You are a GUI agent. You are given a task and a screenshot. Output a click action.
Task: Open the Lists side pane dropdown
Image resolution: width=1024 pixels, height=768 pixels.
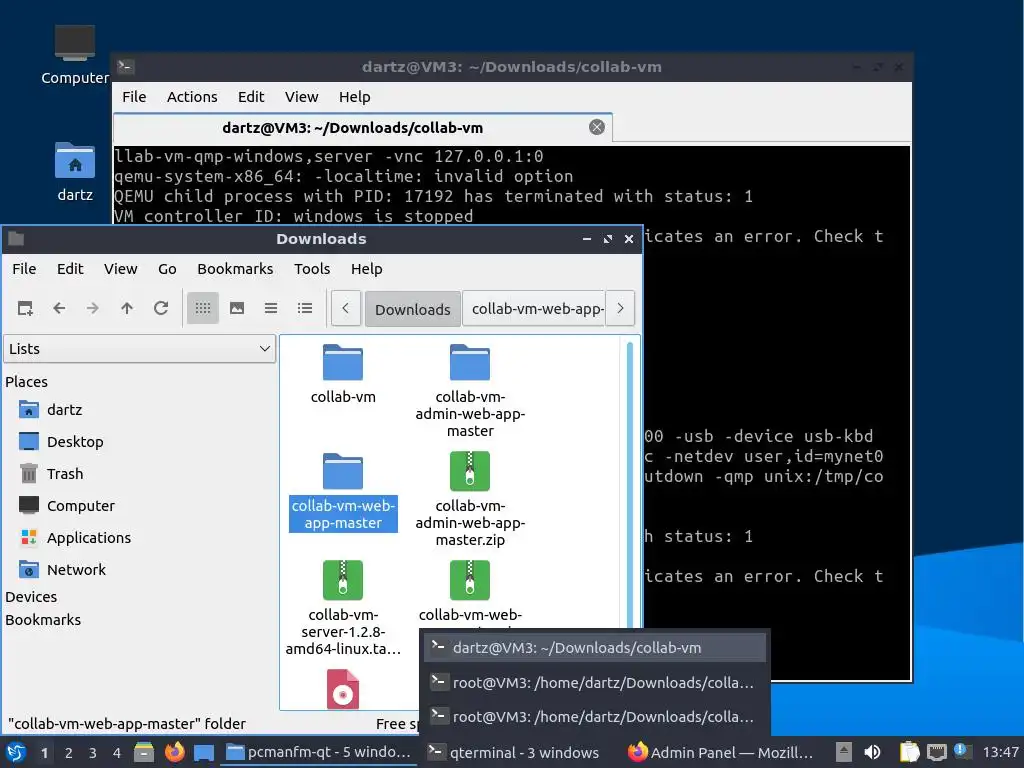[139, 349]
